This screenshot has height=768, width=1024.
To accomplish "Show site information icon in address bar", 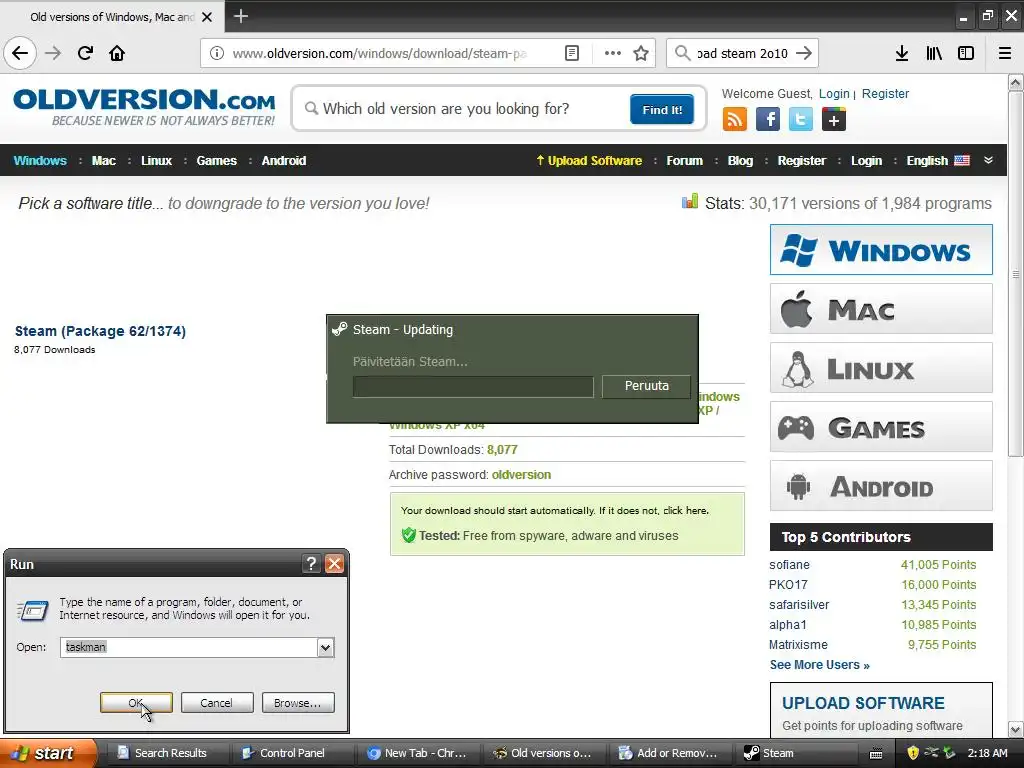I will click(x=217, y=53).
